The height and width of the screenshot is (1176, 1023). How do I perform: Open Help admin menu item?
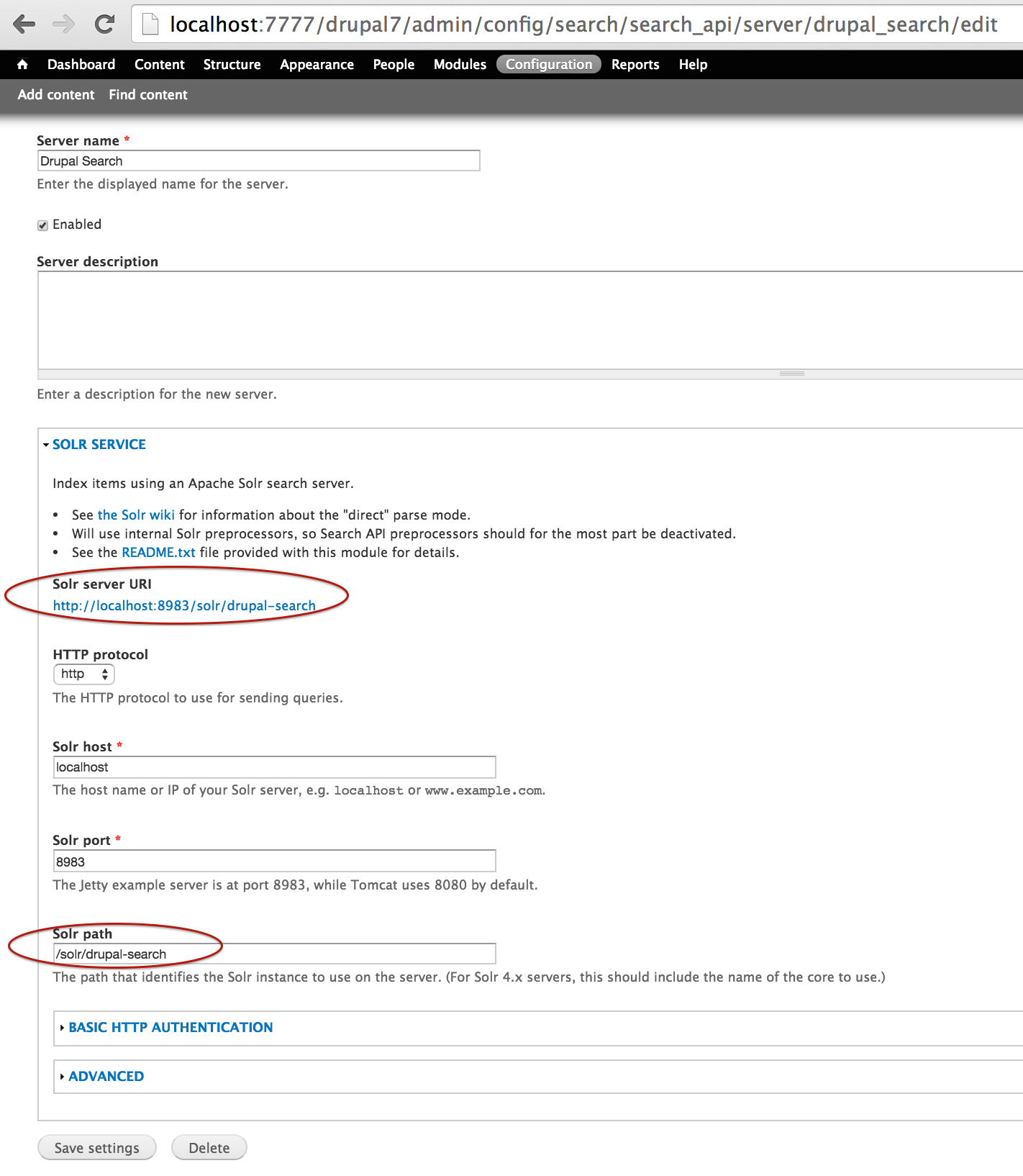pyautogui.click(x=693, y=64)
